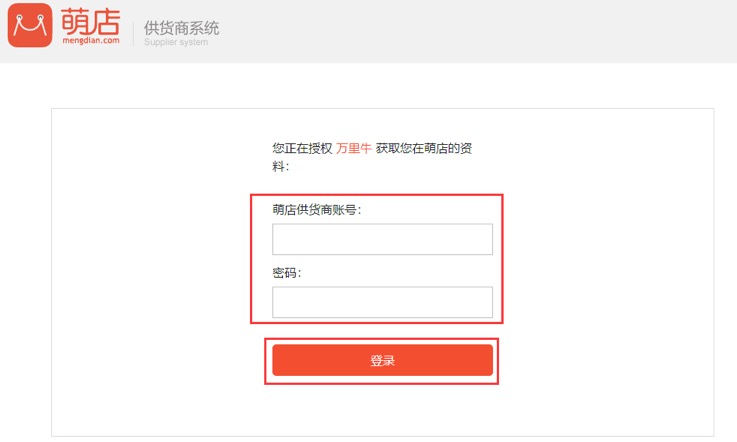737x442 pixels.
Task: Click the vertical divider beside the logo
Action: point(133,31)
